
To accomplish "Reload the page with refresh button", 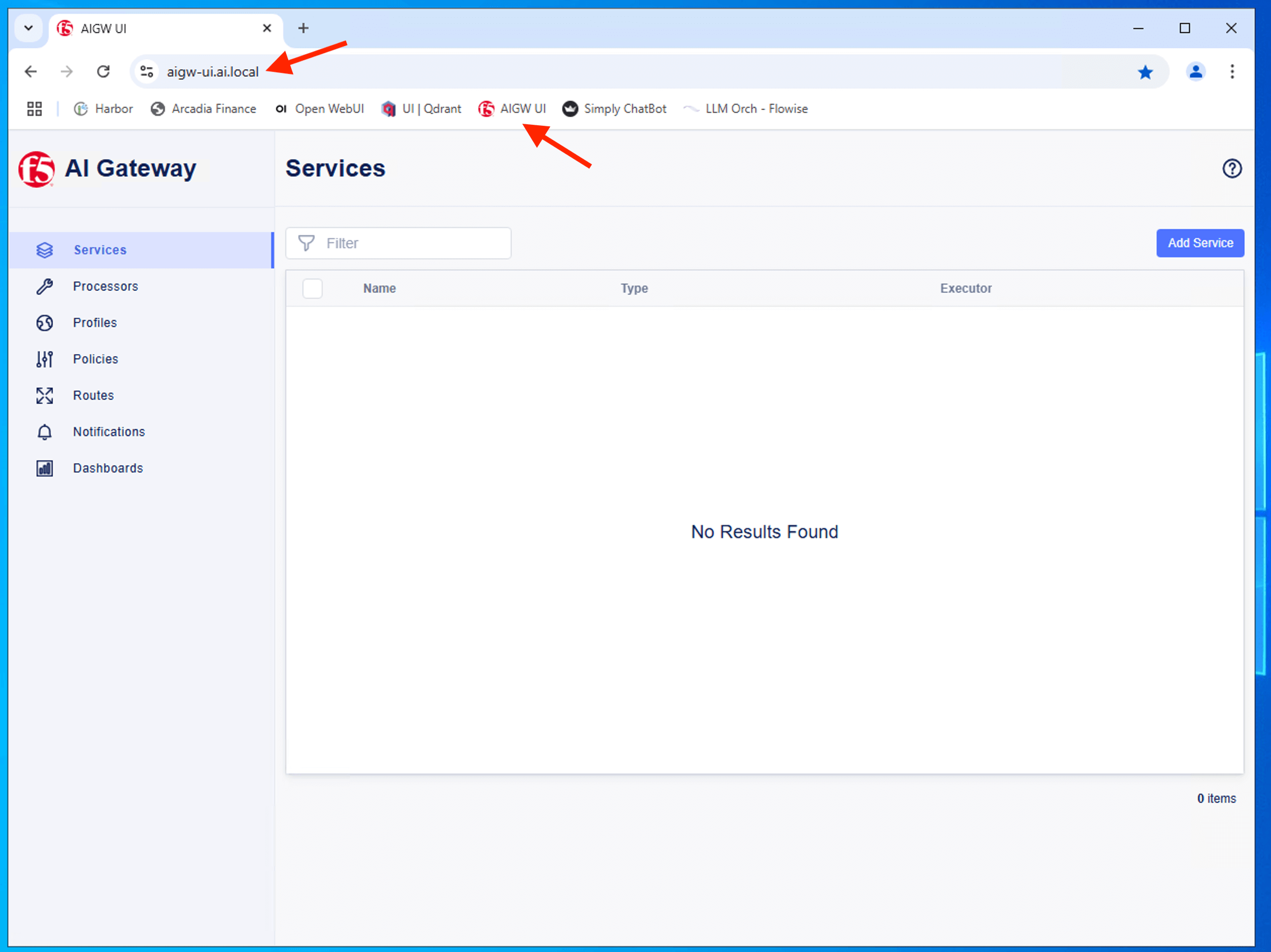I will click(104, 72).
